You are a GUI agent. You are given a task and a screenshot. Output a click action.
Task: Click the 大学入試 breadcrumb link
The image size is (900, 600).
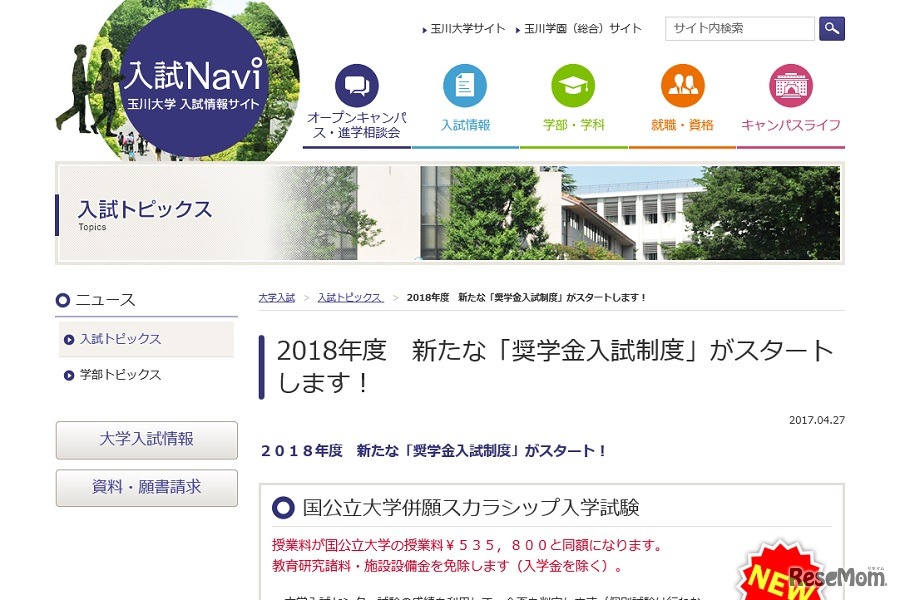pyautogui.click(x=275, y=298)
